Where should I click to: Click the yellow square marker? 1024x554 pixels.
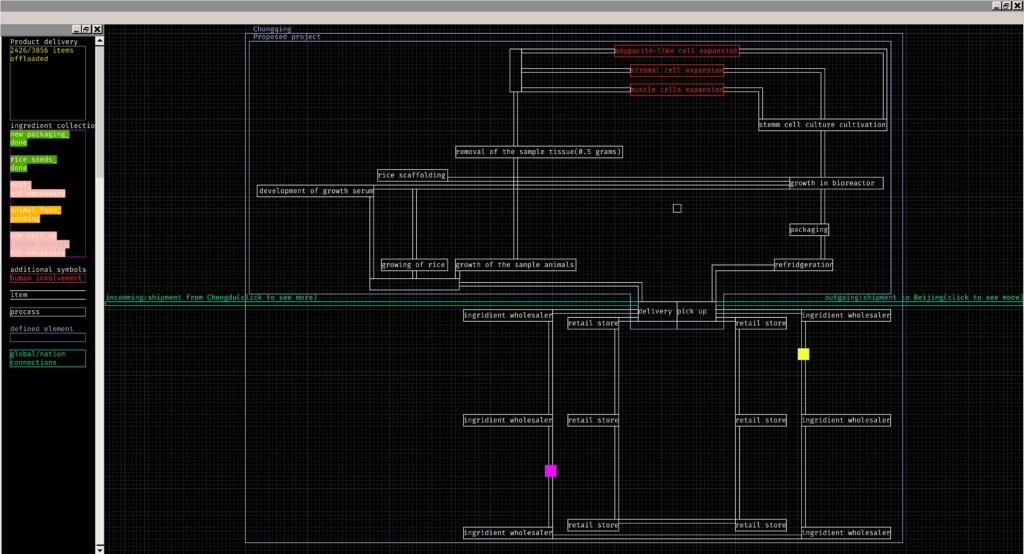(x=803, y=354)
